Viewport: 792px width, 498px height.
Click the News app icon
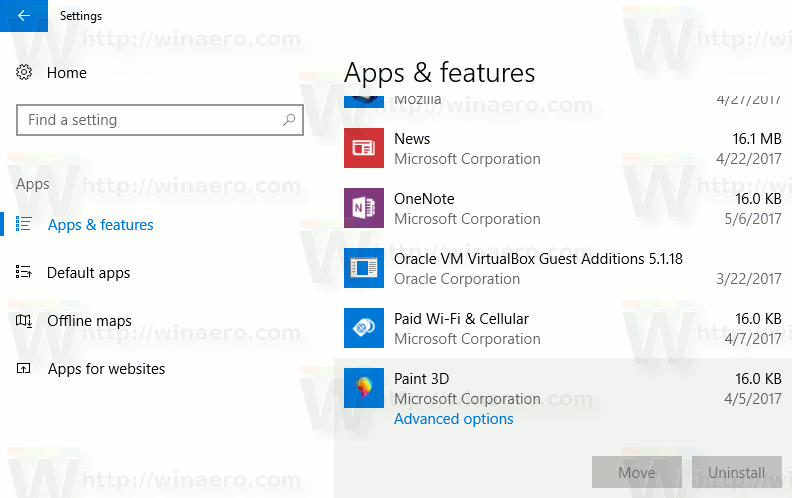tap(364, 148)
